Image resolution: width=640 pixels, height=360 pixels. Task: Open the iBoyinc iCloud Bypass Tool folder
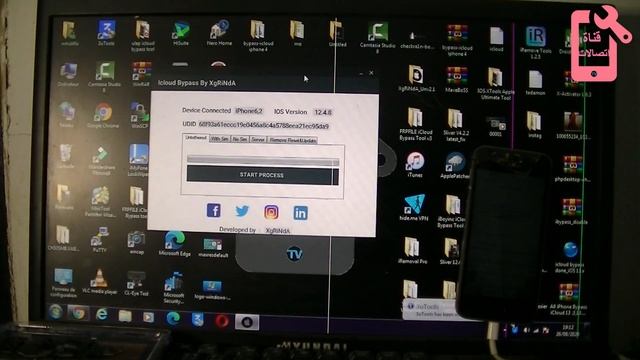[451, 211]
